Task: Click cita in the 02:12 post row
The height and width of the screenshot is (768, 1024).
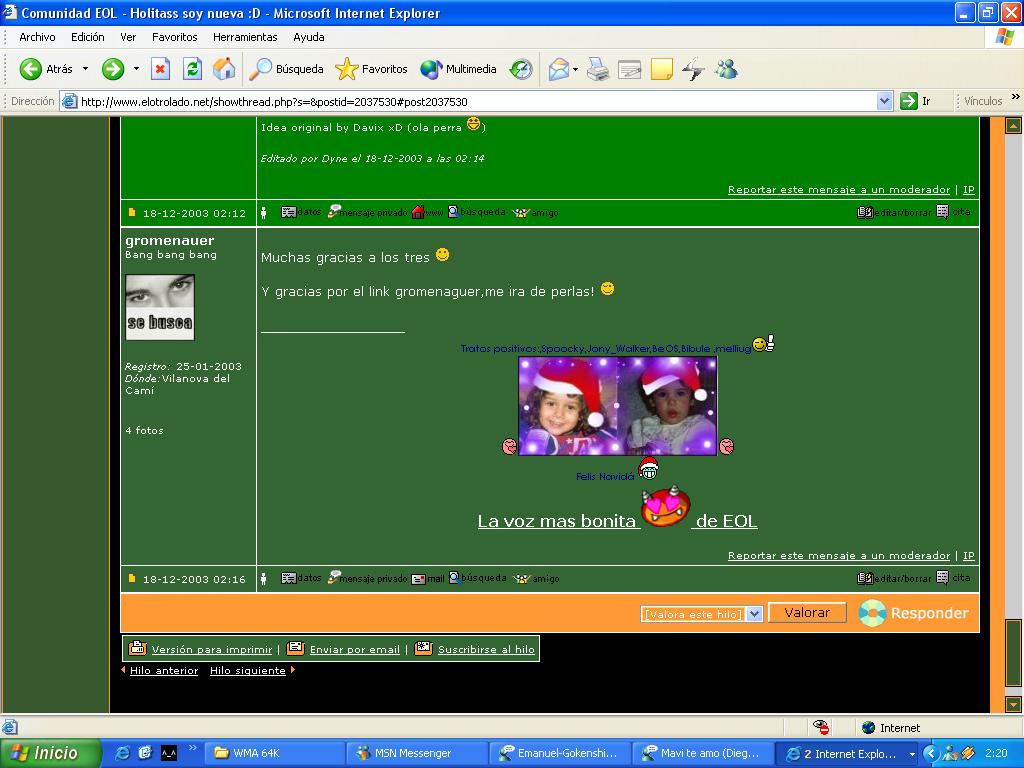Action: tap(953, 212)
